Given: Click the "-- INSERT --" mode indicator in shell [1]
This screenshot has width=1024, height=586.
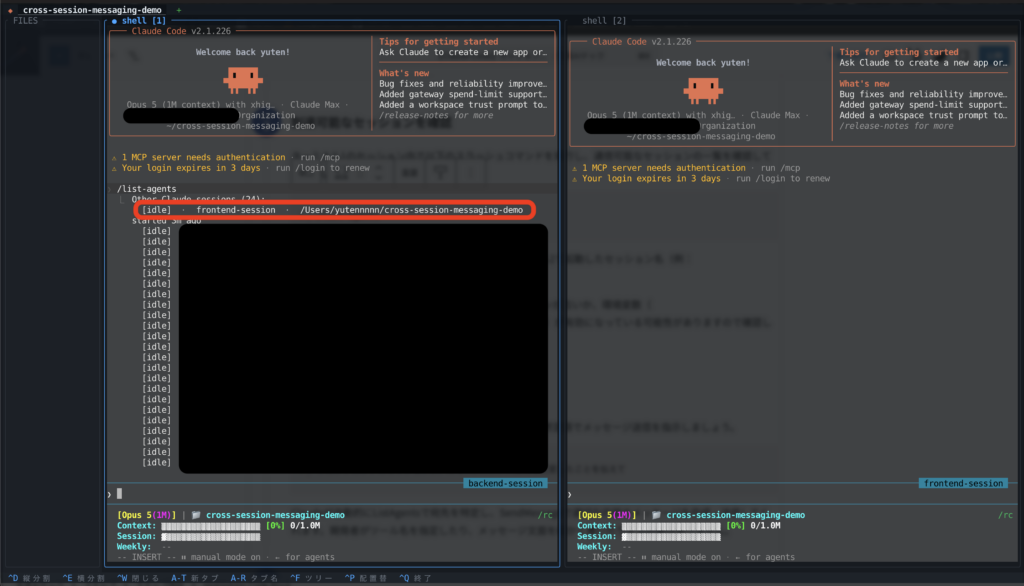Looking at the screenshot, I should (x=147, y=557).
